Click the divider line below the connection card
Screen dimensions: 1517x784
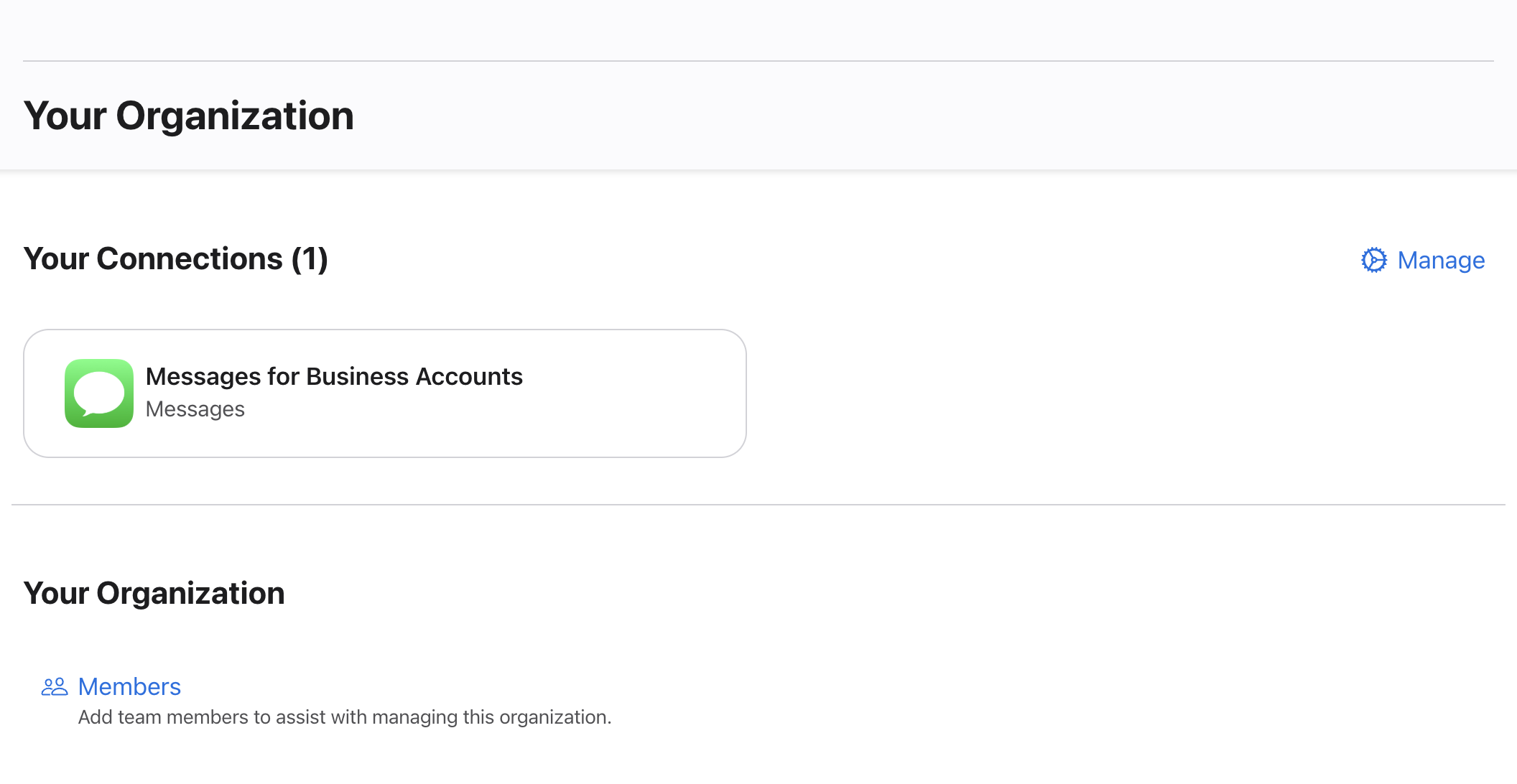758,505
